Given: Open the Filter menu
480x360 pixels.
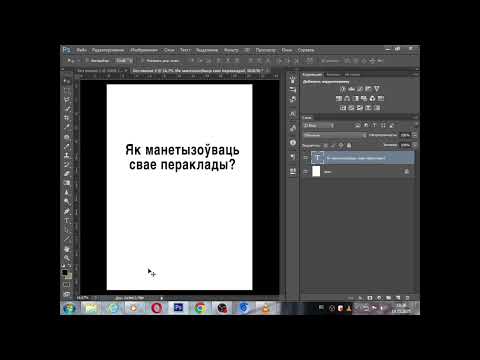Looking at the screenshot, I should [231, 50].
